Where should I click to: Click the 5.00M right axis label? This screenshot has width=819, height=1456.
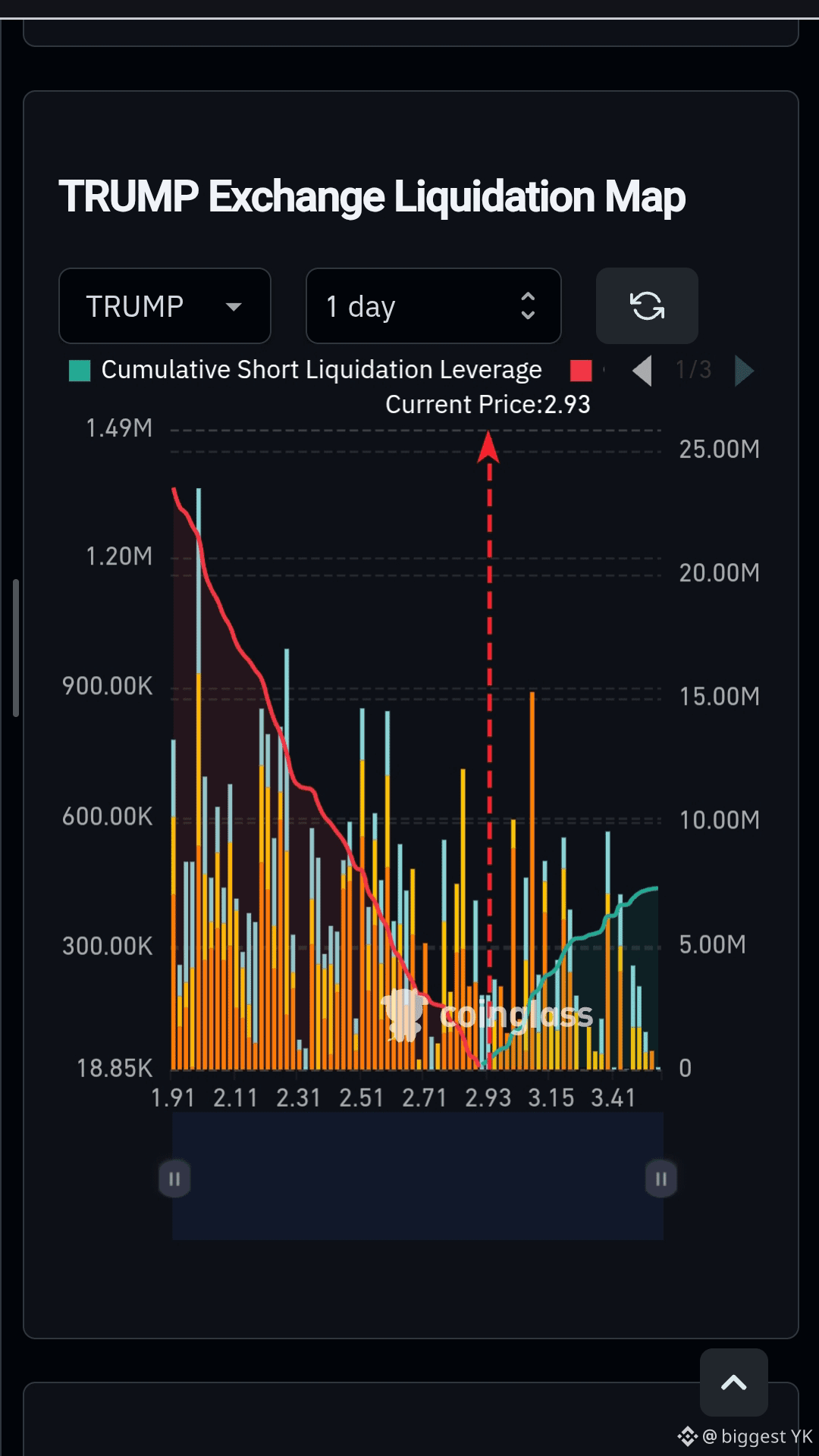click(x=713, y=944)
